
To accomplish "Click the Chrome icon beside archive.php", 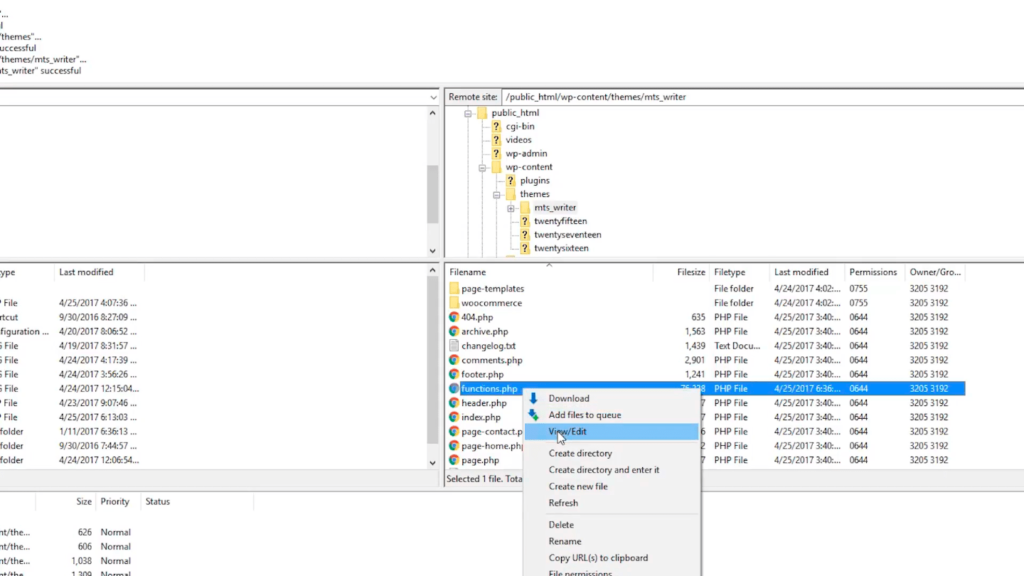I will 454,331.
